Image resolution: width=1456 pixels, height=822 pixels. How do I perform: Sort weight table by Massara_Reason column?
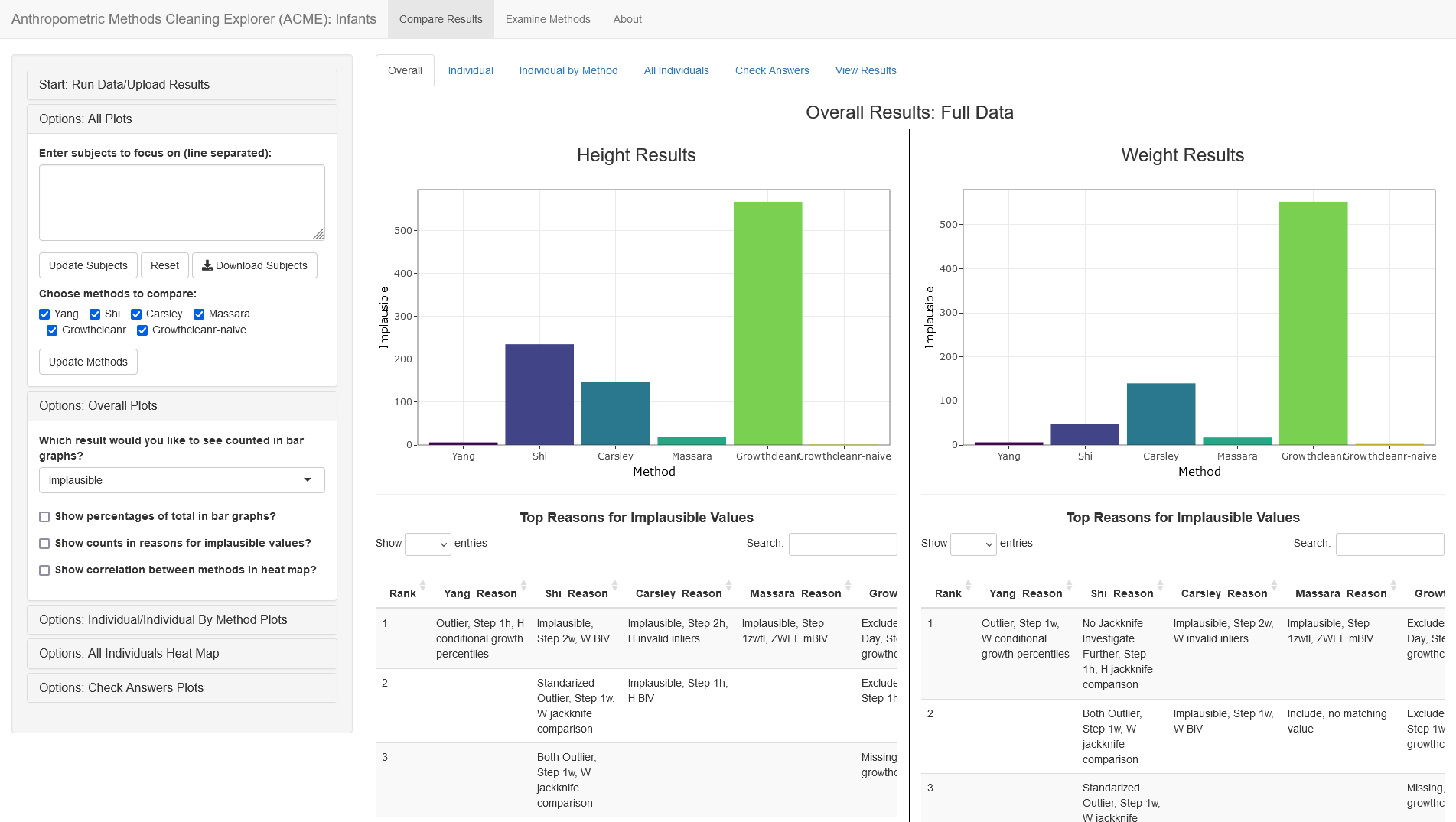coord(1340,593)
